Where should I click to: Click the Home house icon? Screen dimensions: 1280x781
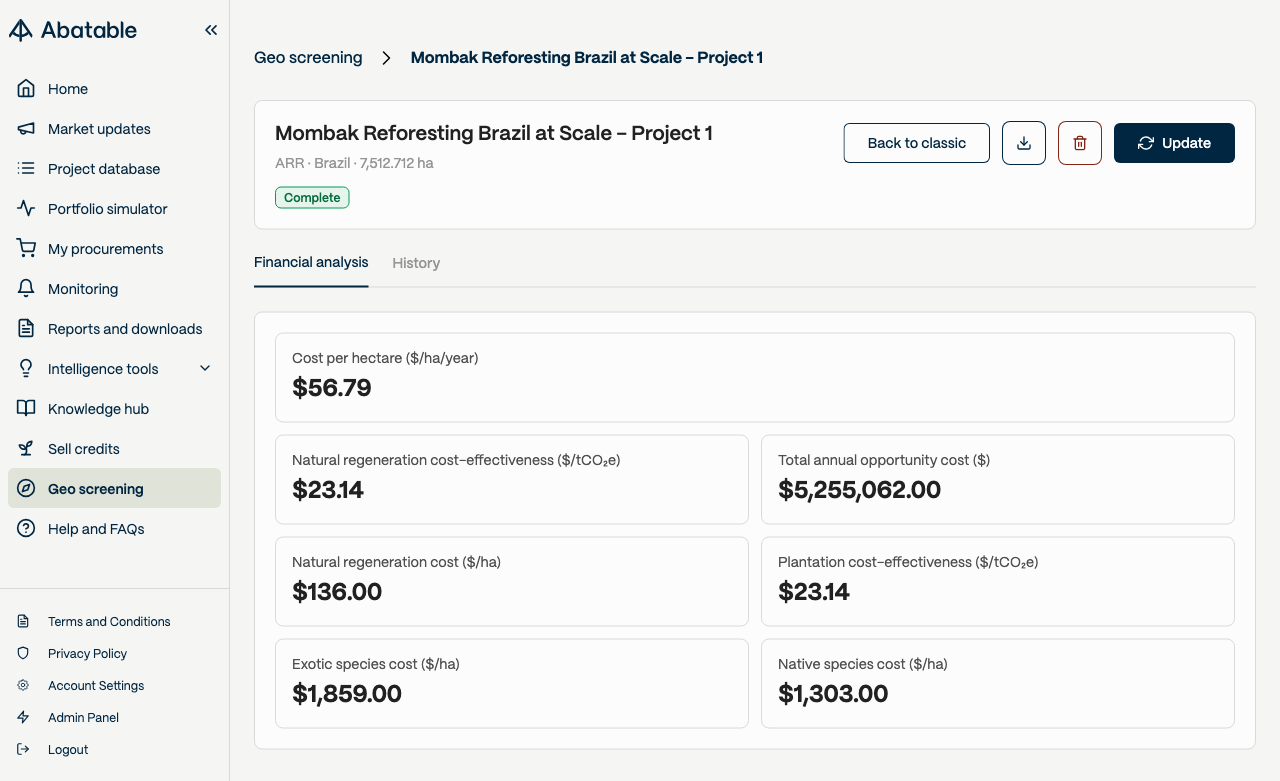coord(27,89)
